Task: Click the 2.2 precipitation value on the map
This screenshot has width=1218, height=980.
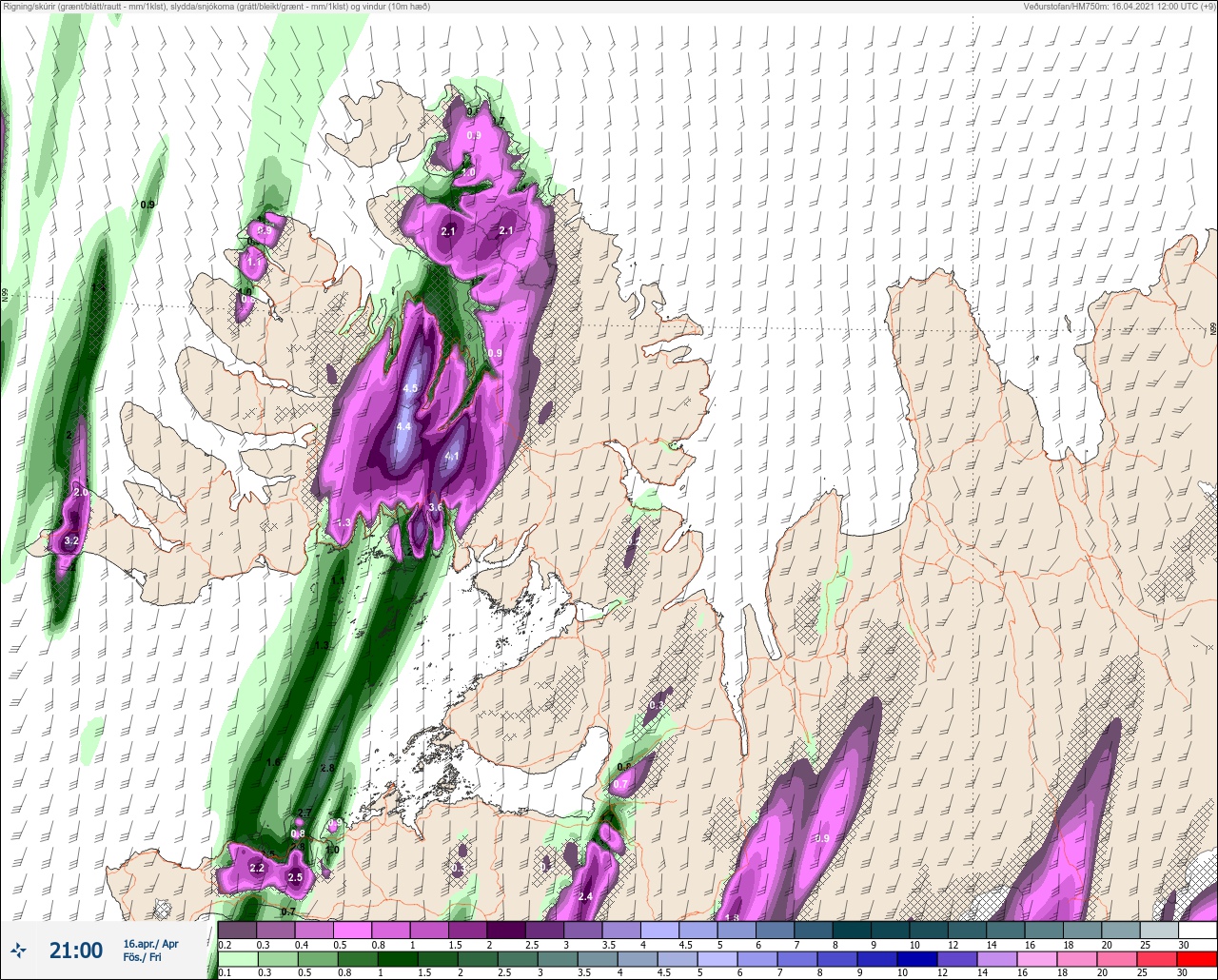Action: (x=257, y=868)
